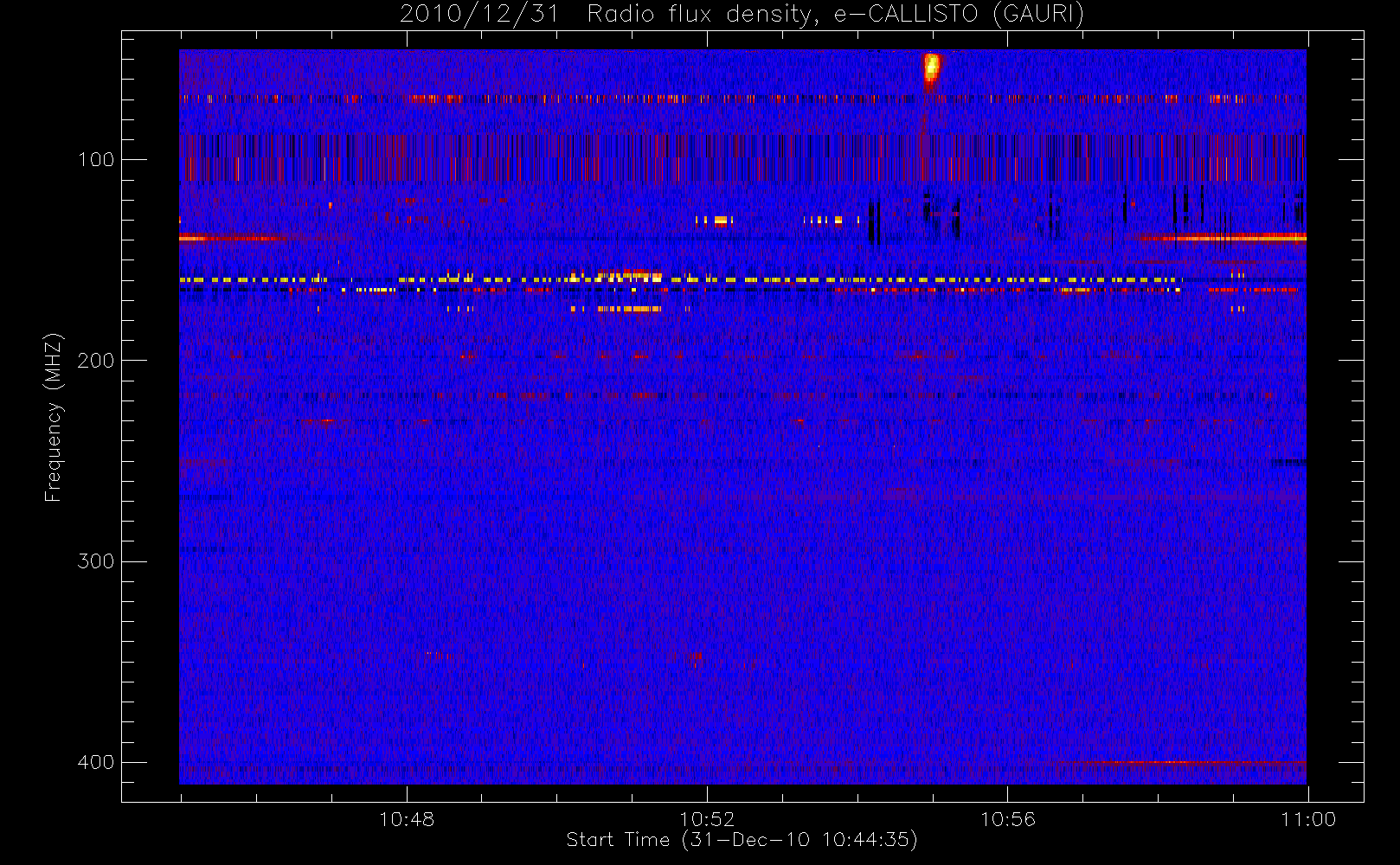The width and height of the screenshot is (1400, 865).
Task: Click the '10:56' time tick label
Action: pos(1007,819)
